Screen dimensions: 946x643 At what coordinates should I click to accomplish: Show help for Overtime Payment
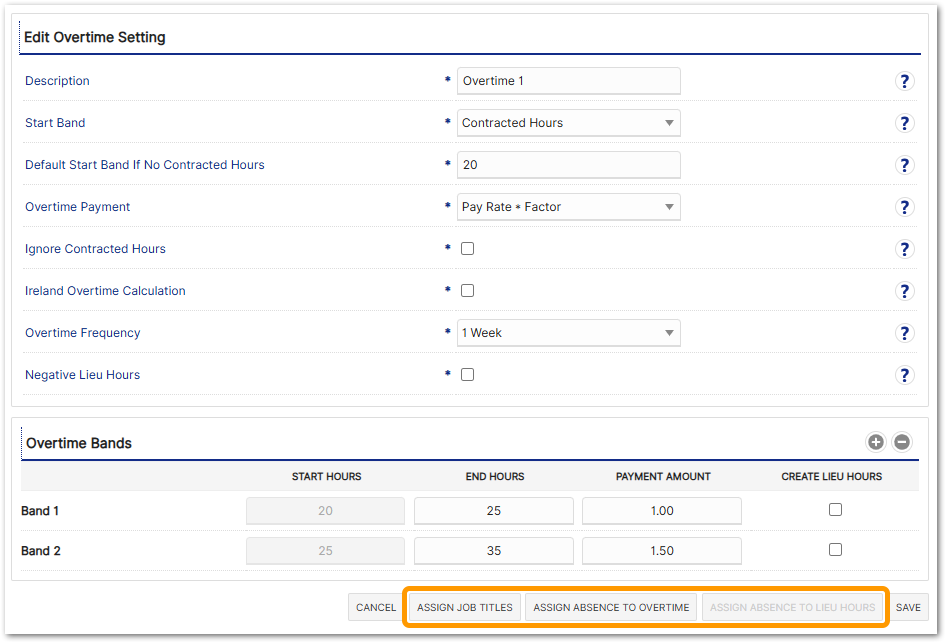tap(904, 207)
